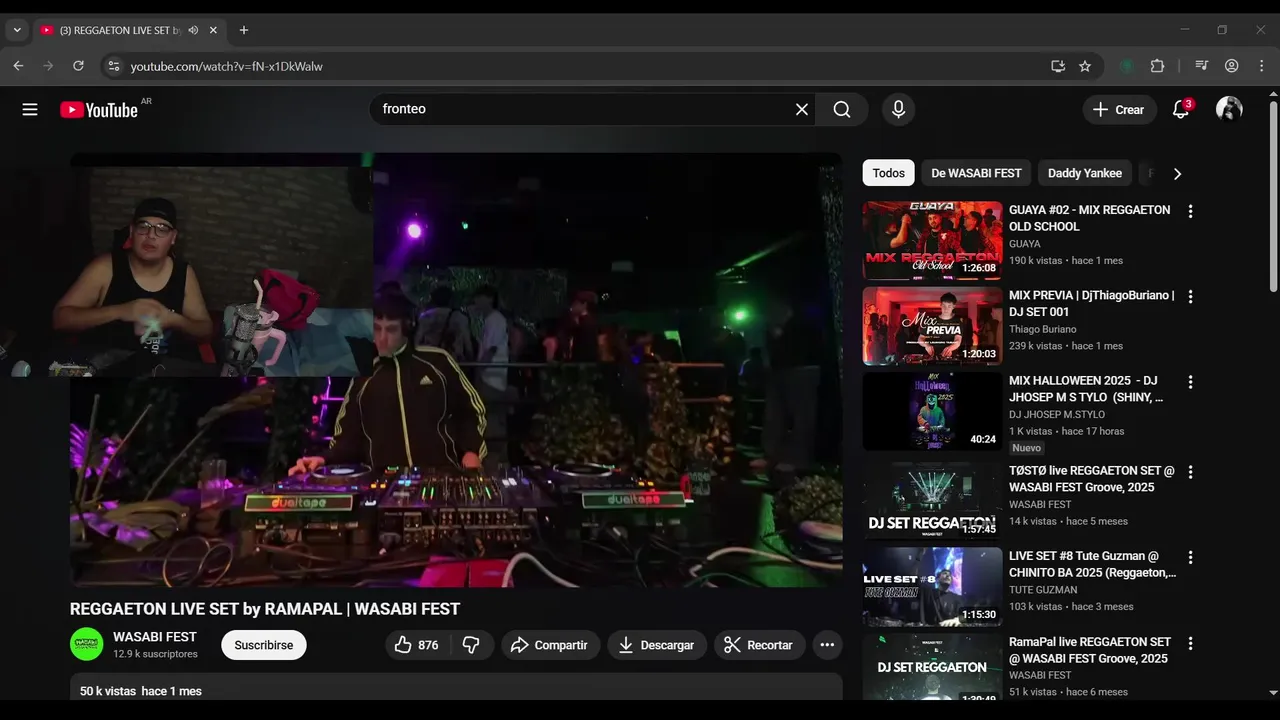The height and width of the screenshot is (720, 1280).
Task: Click the video player area
Action: pos(456,370)
